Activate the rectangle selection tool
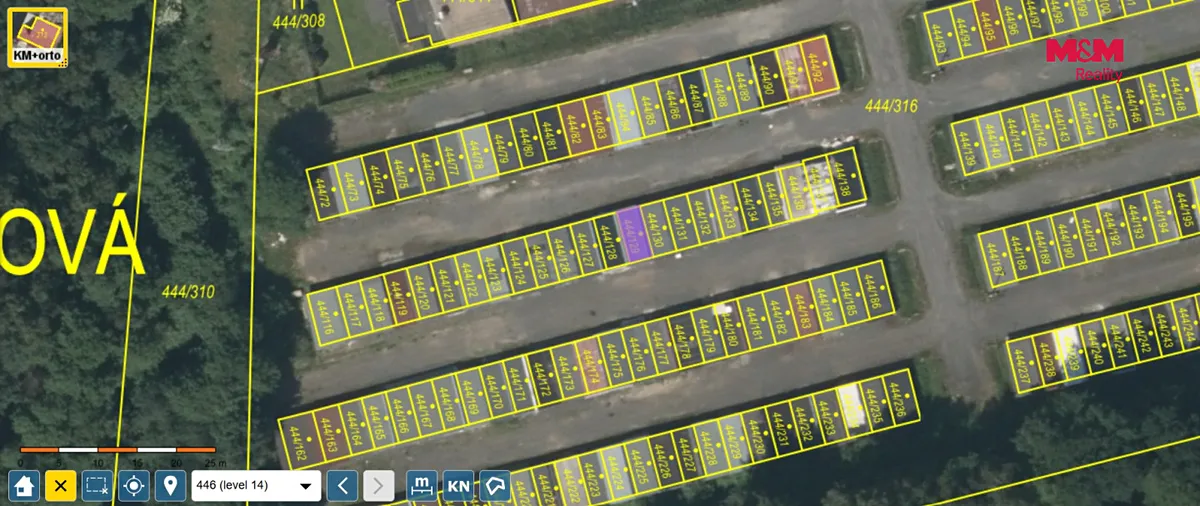 [97, 486]
